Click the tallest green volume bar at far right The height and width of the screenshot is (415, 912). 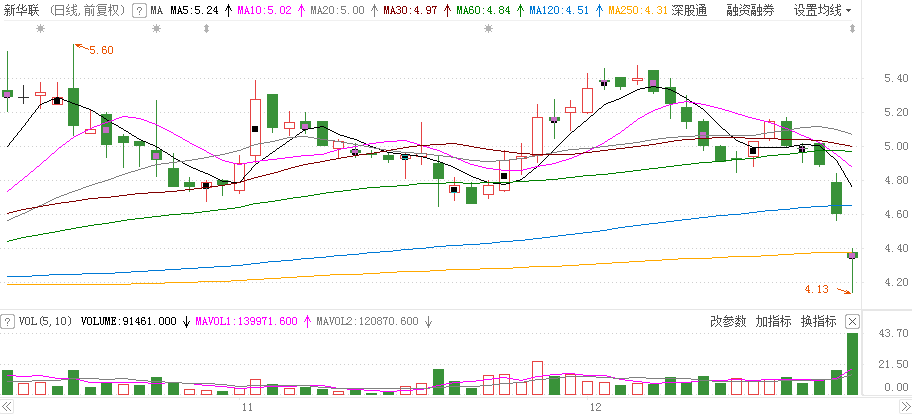tap(853, 364)
